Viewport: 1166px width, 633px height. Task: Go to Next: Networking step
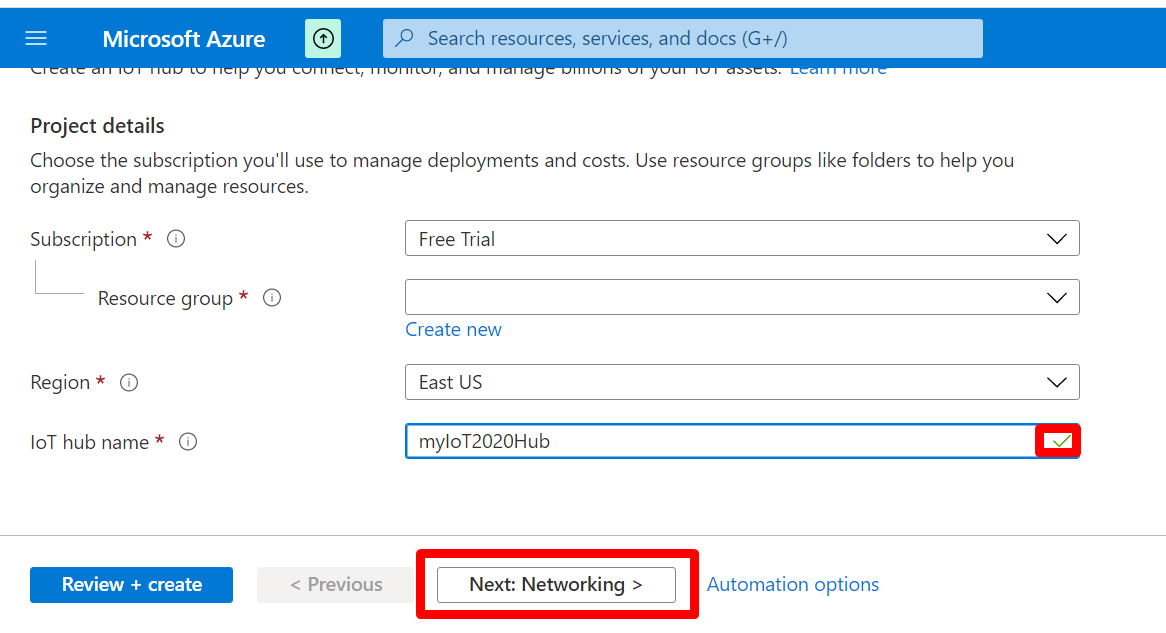[x=556, y=585]
